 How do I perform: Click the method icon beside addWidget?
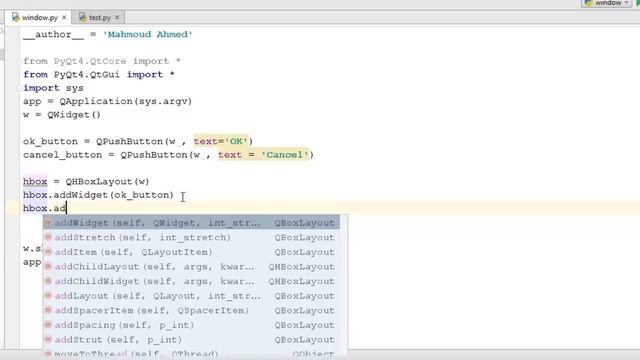tap(48, 223)
